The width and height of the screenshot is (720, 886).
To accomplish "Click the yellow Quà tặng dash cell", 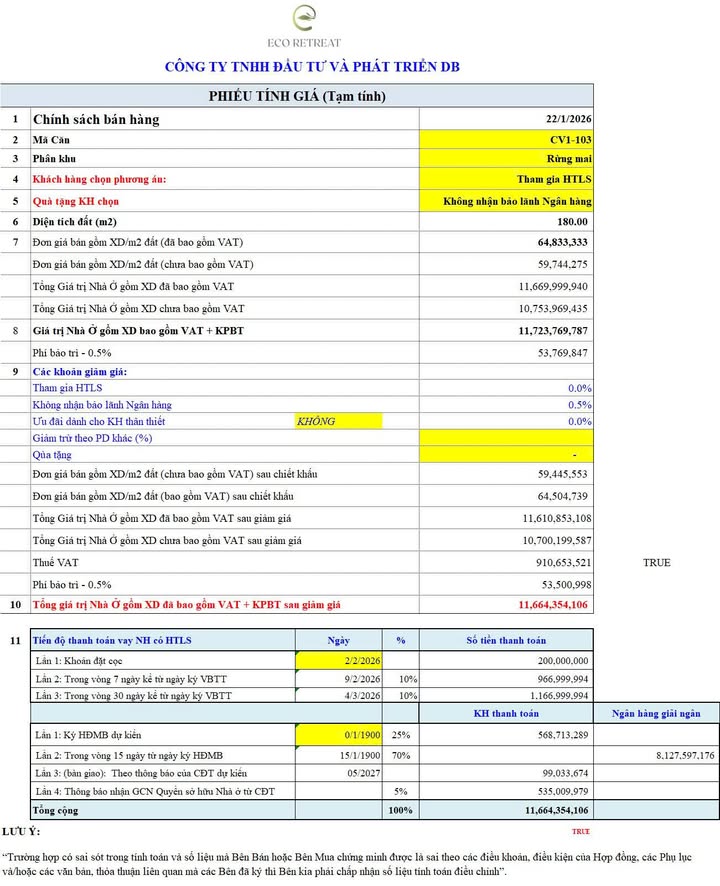I will [507, 454].
